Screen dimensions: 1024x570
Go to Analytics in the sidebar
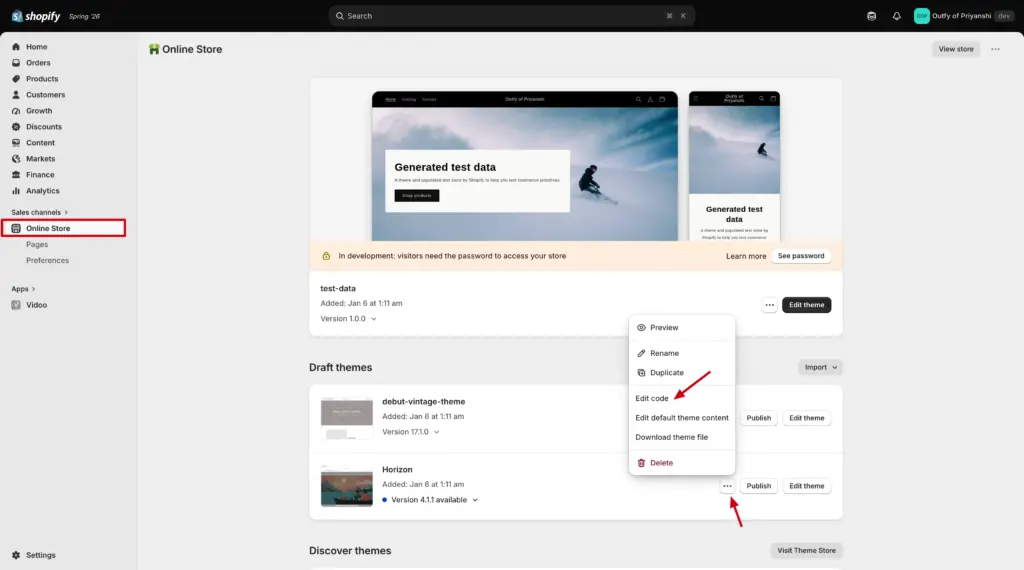click(x=42, y=191)
